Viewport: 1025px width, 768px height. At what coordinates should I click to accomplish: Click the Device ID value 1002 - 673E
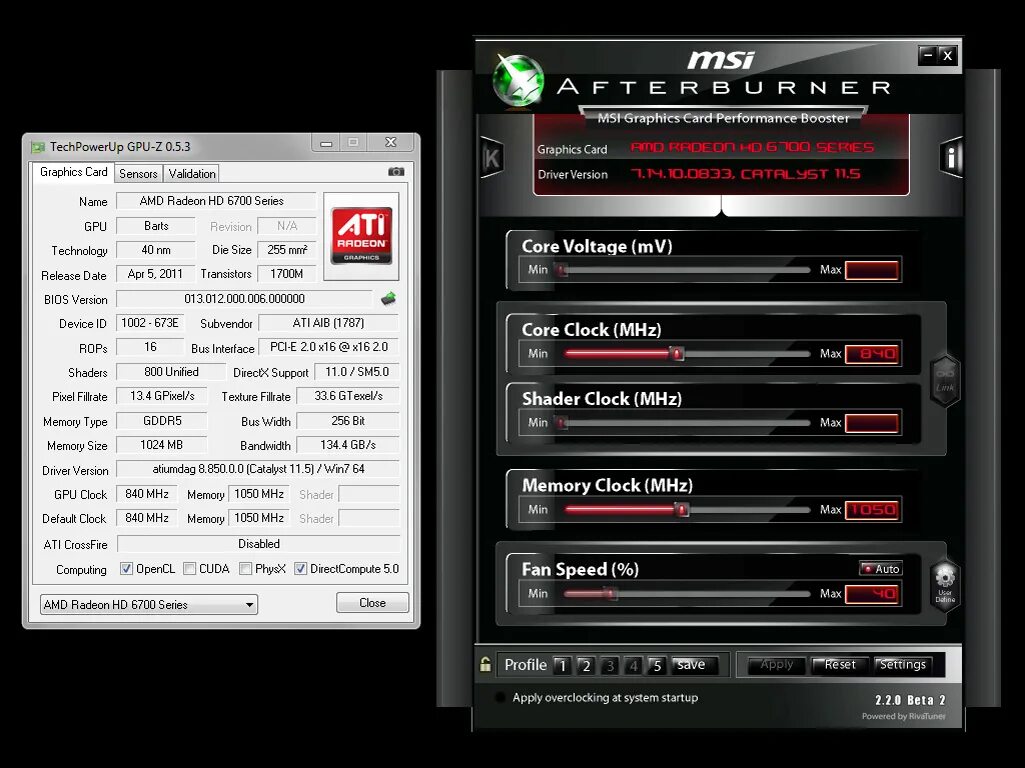150,323
